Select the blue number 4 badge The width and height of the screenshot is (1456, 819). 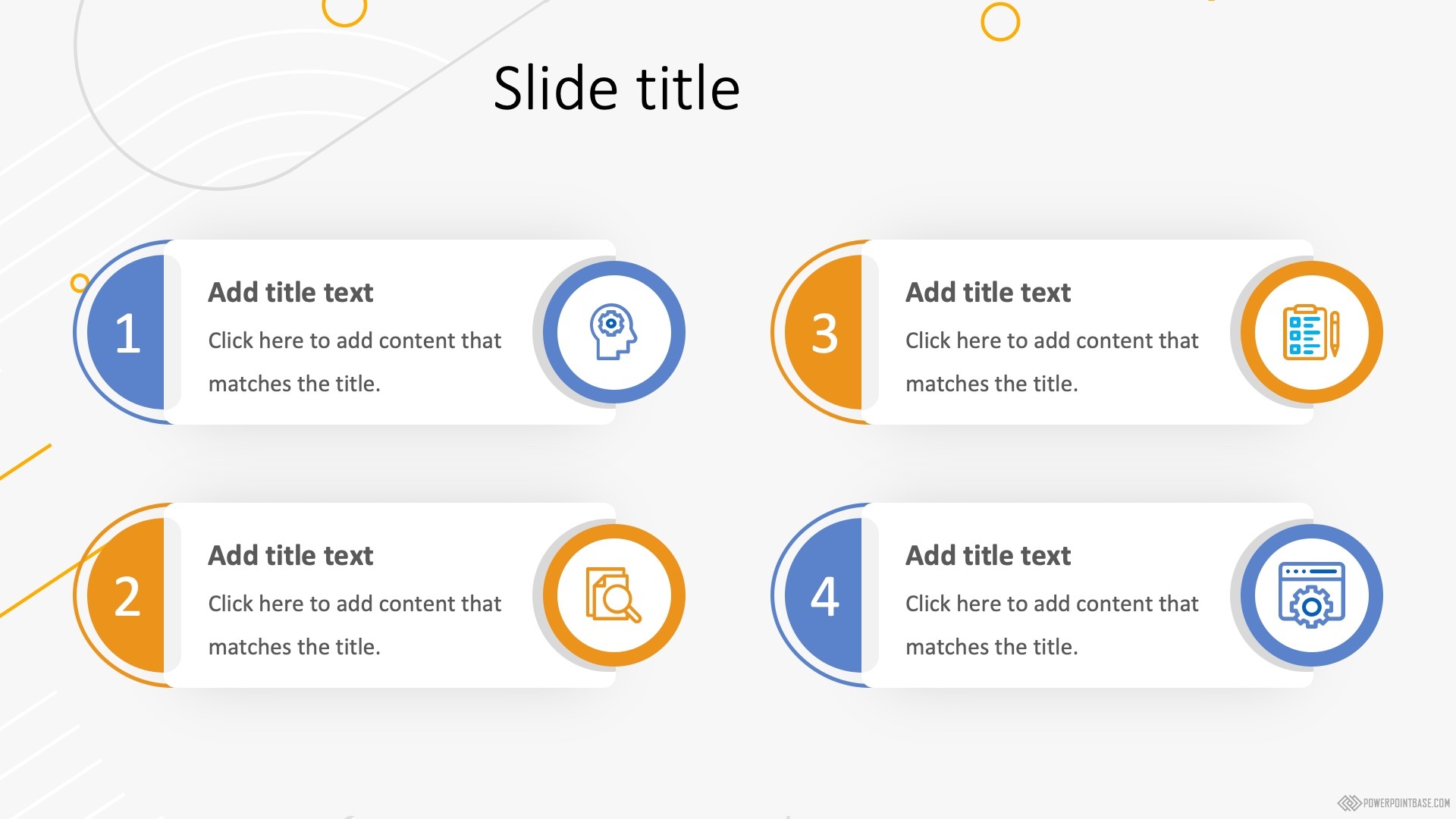pyautogui.click(x=825, y=596)
